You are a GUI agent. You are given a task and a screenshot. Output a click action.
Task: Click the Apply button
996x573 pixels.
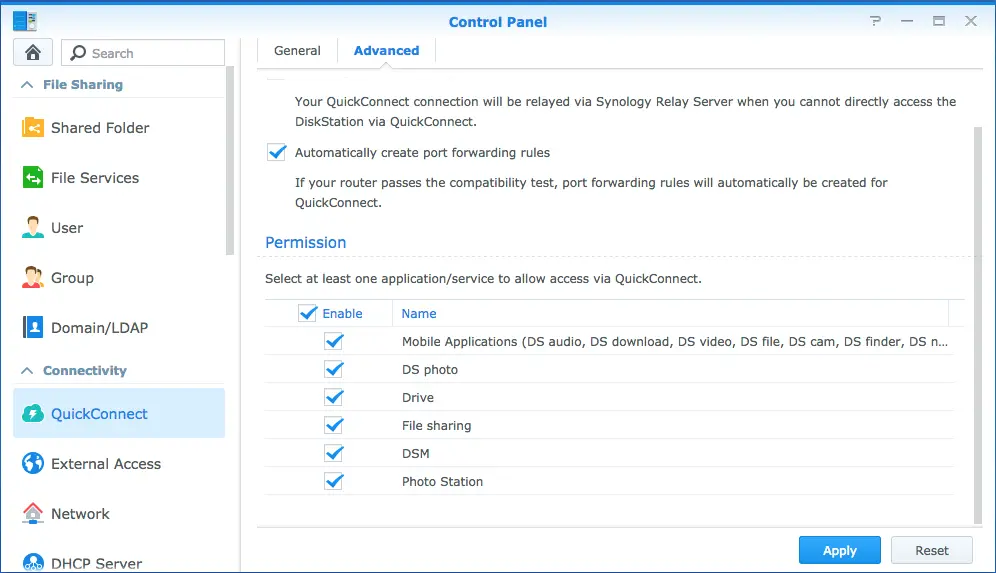pos(839,550)
